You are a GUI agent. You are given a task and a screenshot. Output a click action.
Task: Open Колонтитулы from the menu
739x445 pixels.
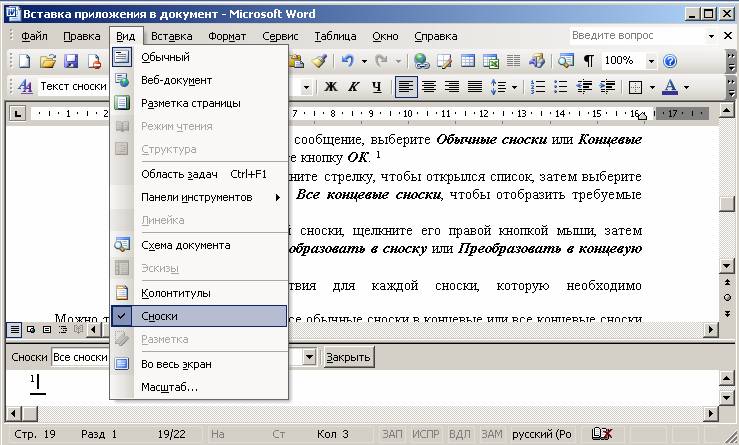pos(199,293)
